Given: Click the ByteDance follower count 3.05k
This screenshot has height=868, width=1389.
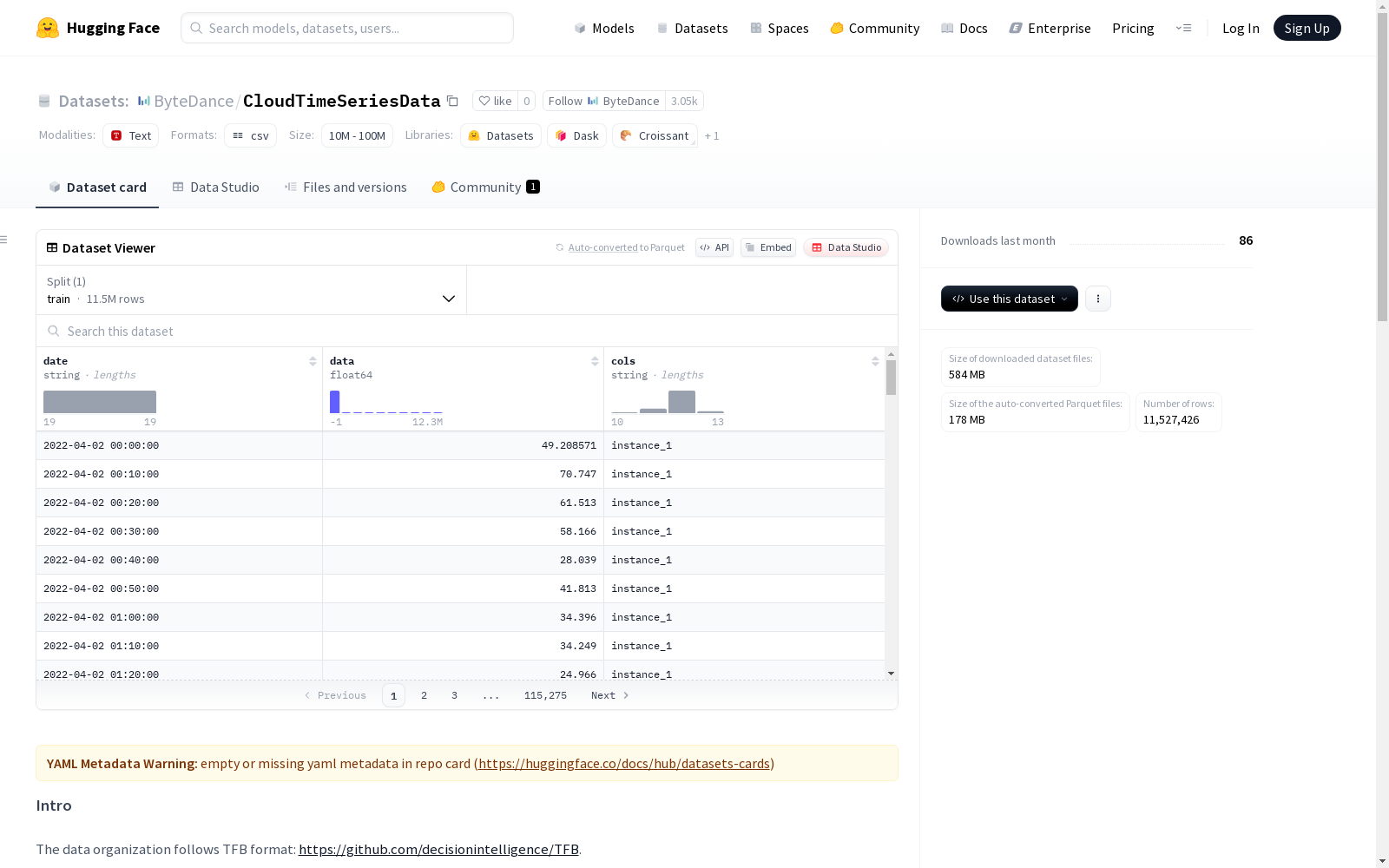Looking at the screenshot, I should 684,101.
